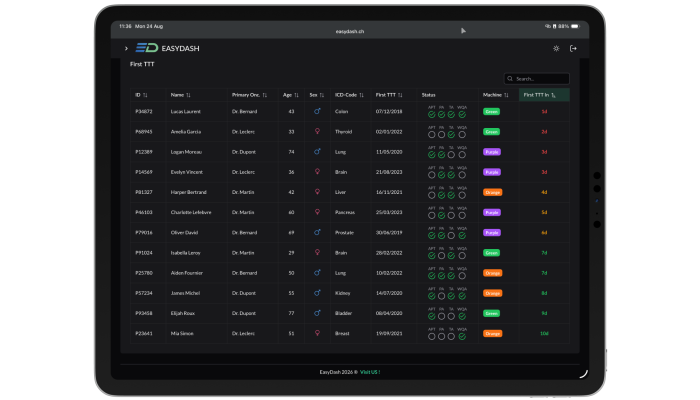Toggle TA status for Oliver David
Image resolution: width=700 pixels, height=400 pixels.
(451, 235)
